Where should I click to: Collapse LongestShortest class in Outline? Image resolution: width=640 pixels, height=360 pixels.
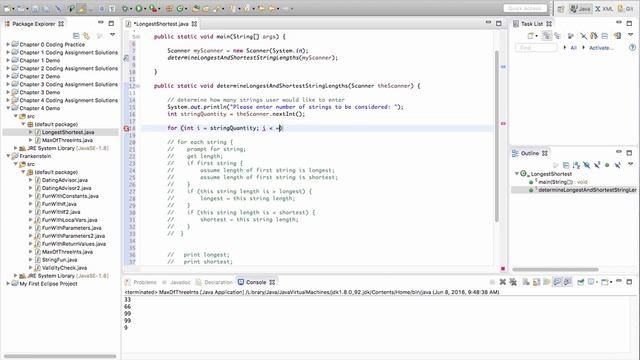[x=516, y=173]
